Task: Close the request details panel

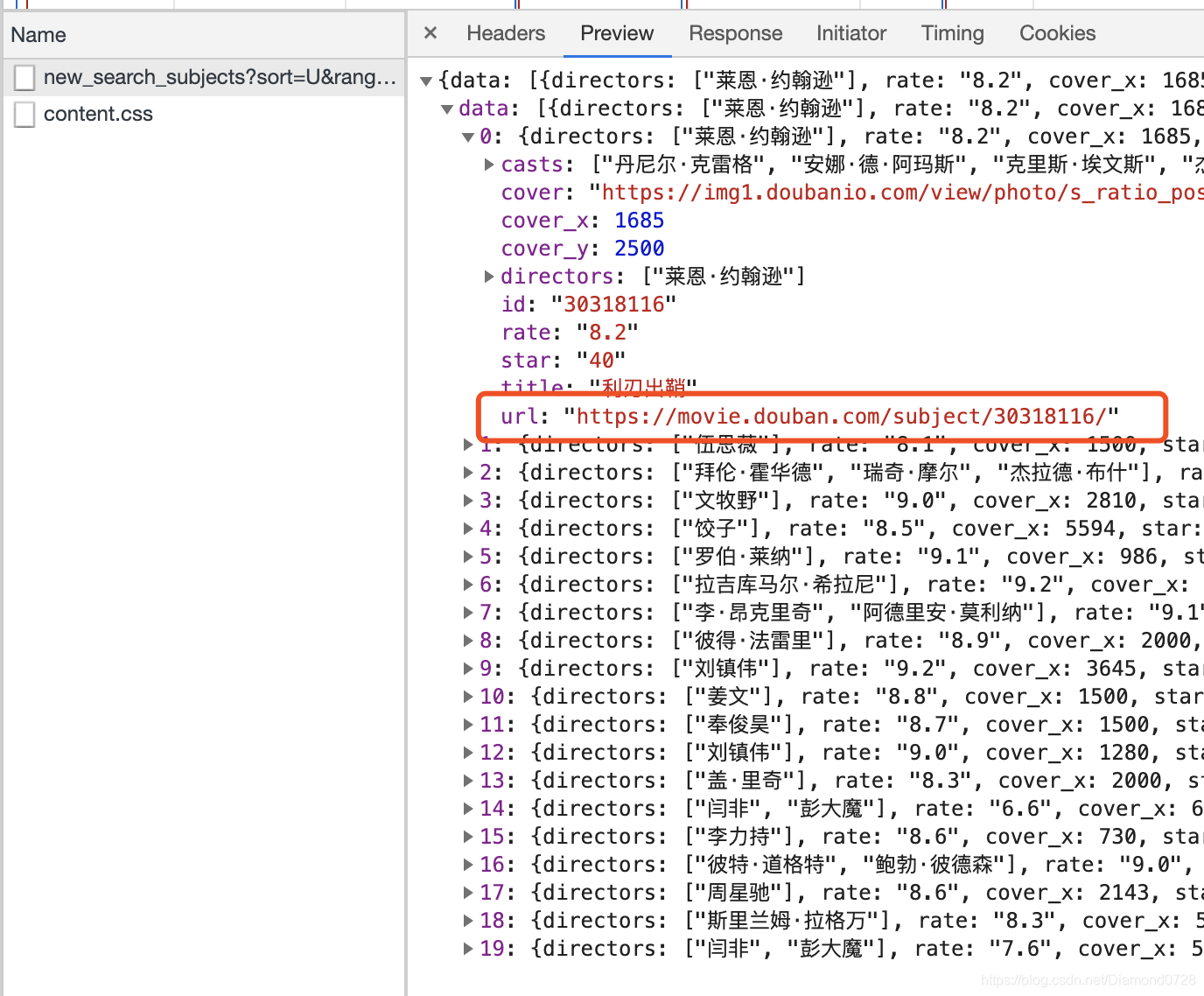Action: [x=430, y=33]
